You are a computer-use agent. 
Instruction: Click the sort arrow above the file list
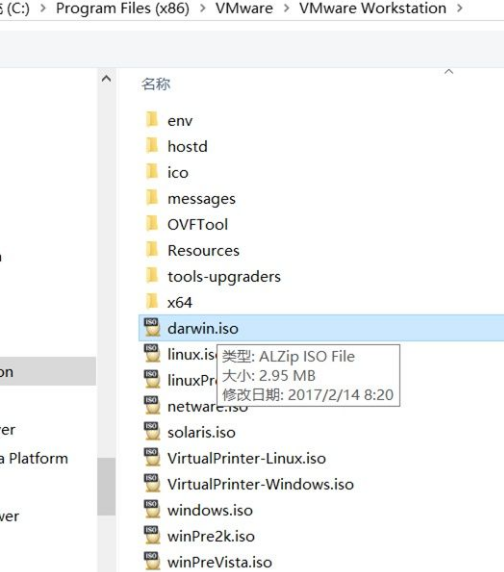tap(449, 72)
